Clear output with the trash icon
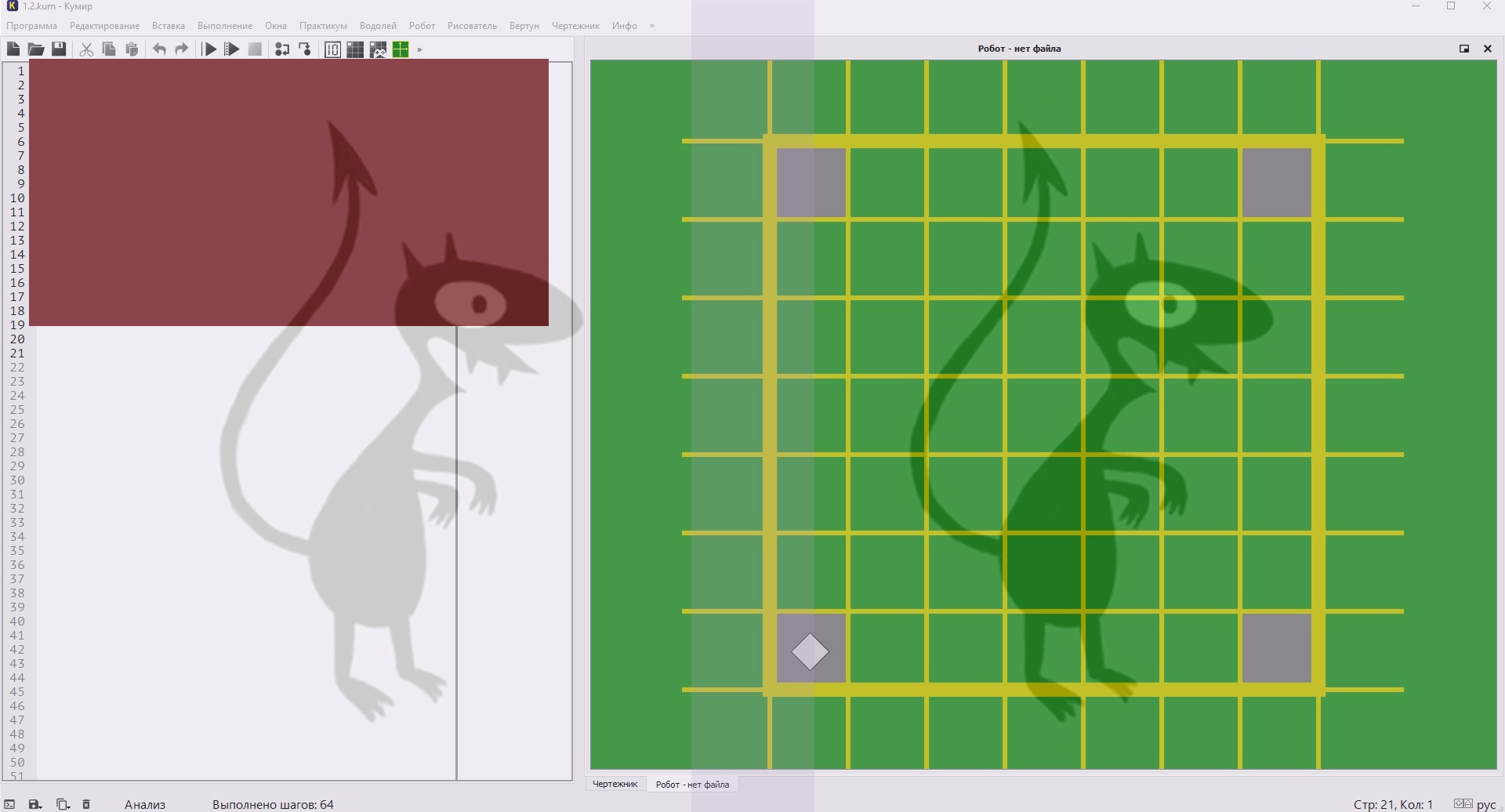This screenshot has height=812, width=1505. pyautogui.click(x=86, y=804)
